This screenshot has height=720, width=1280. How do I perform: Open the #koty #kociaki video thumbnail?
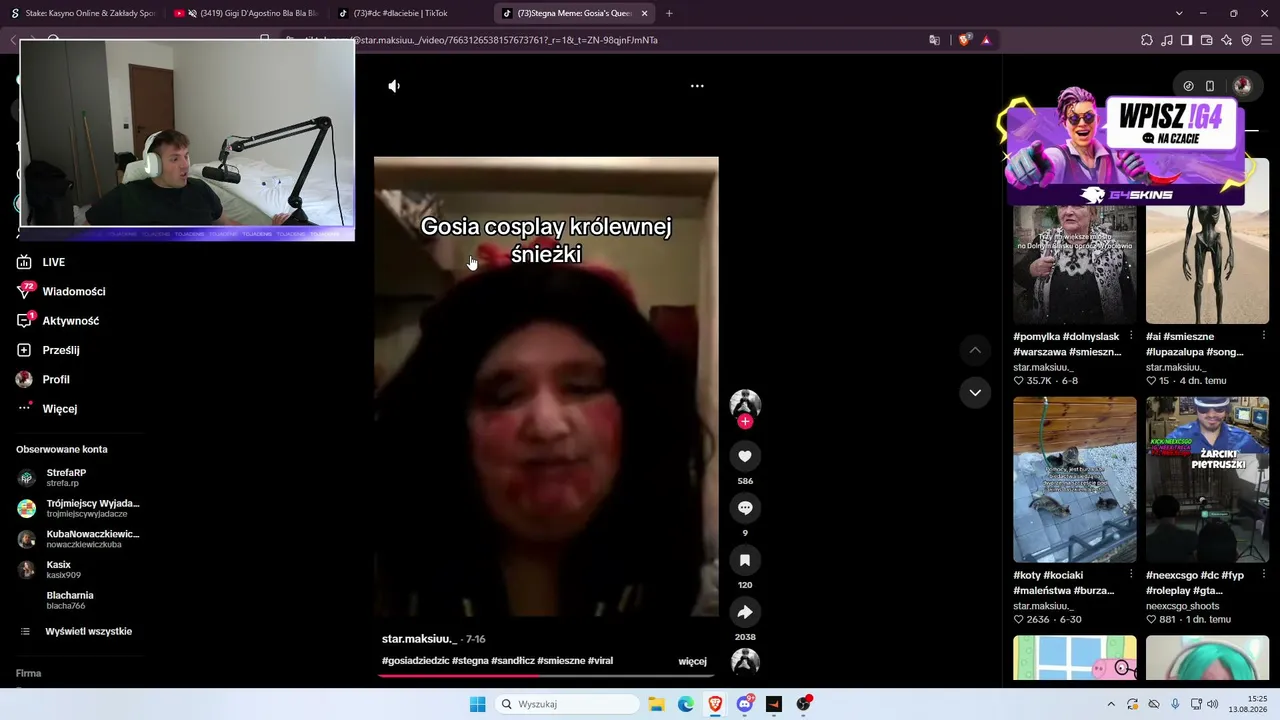[1075, 480]
